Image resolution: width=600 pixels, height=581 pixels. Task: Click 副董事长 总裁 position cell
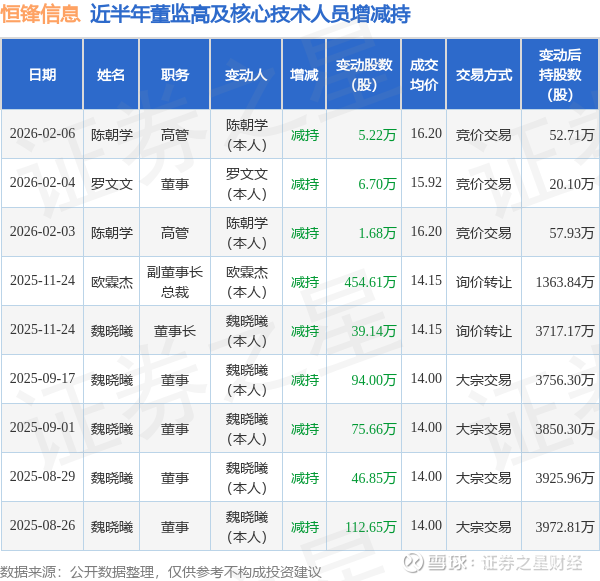point(175,282)
